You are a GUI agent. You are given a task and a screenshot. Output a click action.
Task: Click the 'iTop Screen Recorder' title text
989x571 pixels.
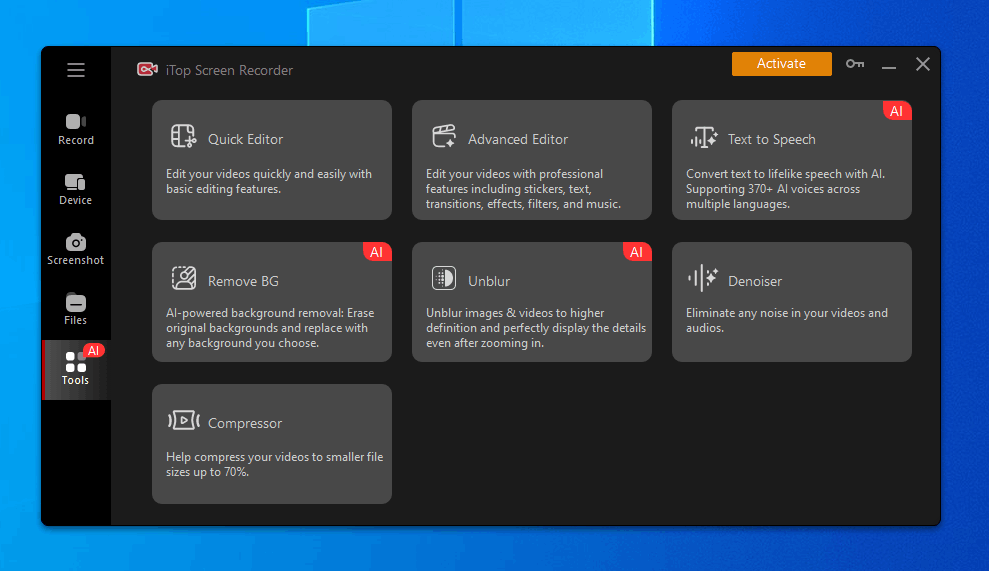(x=229, y=71)
